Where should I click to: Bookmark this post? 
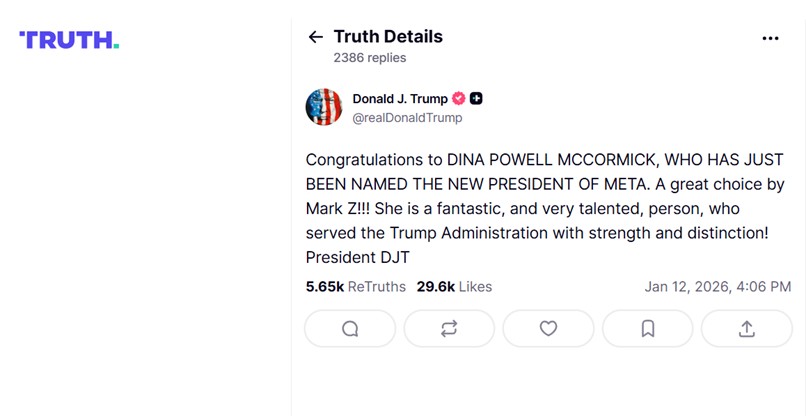(647, 329)
